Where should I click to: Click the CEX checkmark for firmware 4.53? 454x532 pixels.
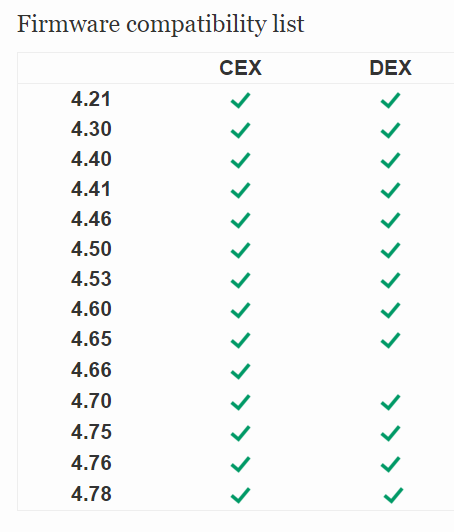click(240, 280)
